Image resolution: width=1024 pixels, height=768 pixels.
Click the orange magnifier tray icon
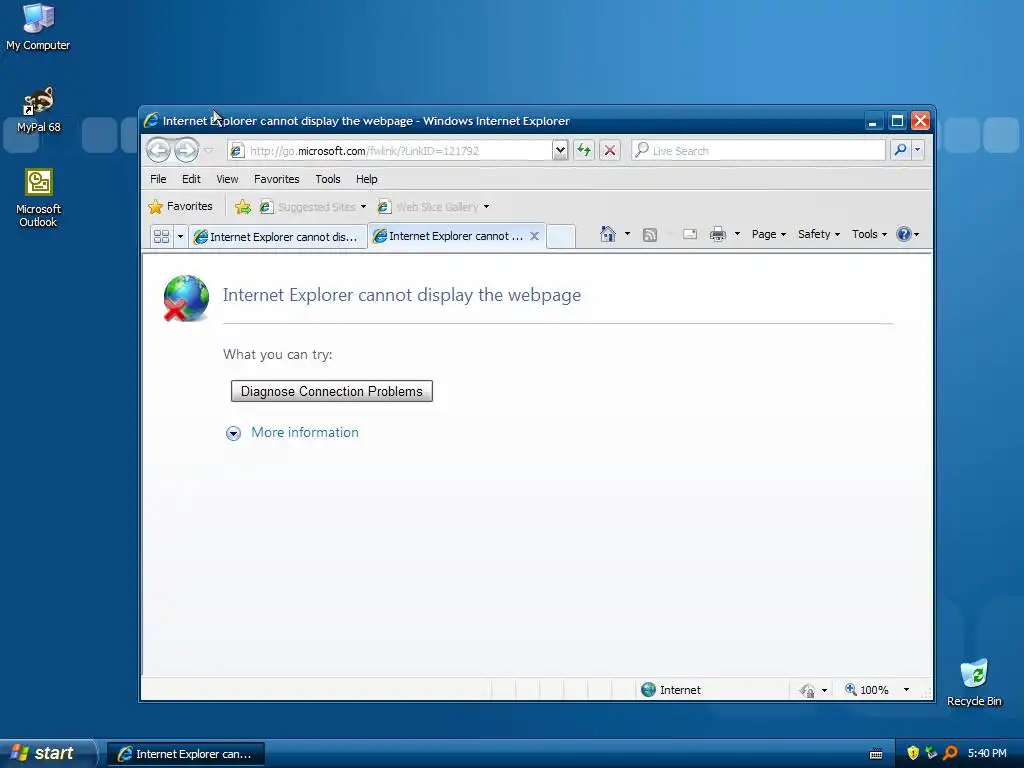click(950, 753)
